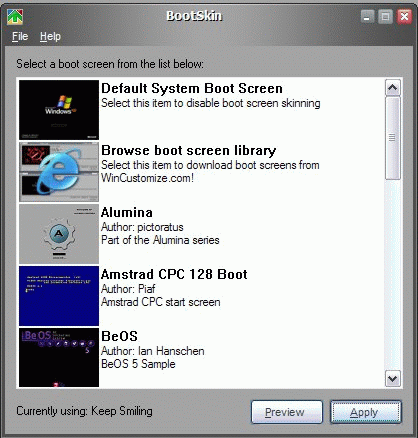Image resolution: width=418 pixels, height=438 pixels.
Task: Choose the Amstrad CPC blue screen thumbnail
Action: [x=59, y=296]
